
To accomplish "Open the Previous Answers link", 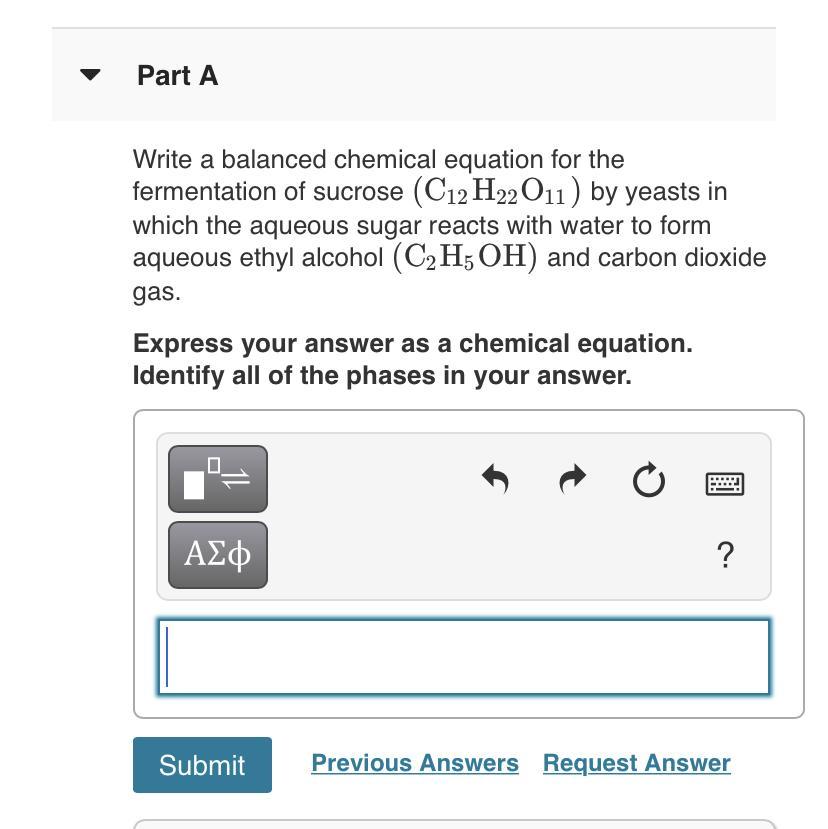I will [415, 763].
